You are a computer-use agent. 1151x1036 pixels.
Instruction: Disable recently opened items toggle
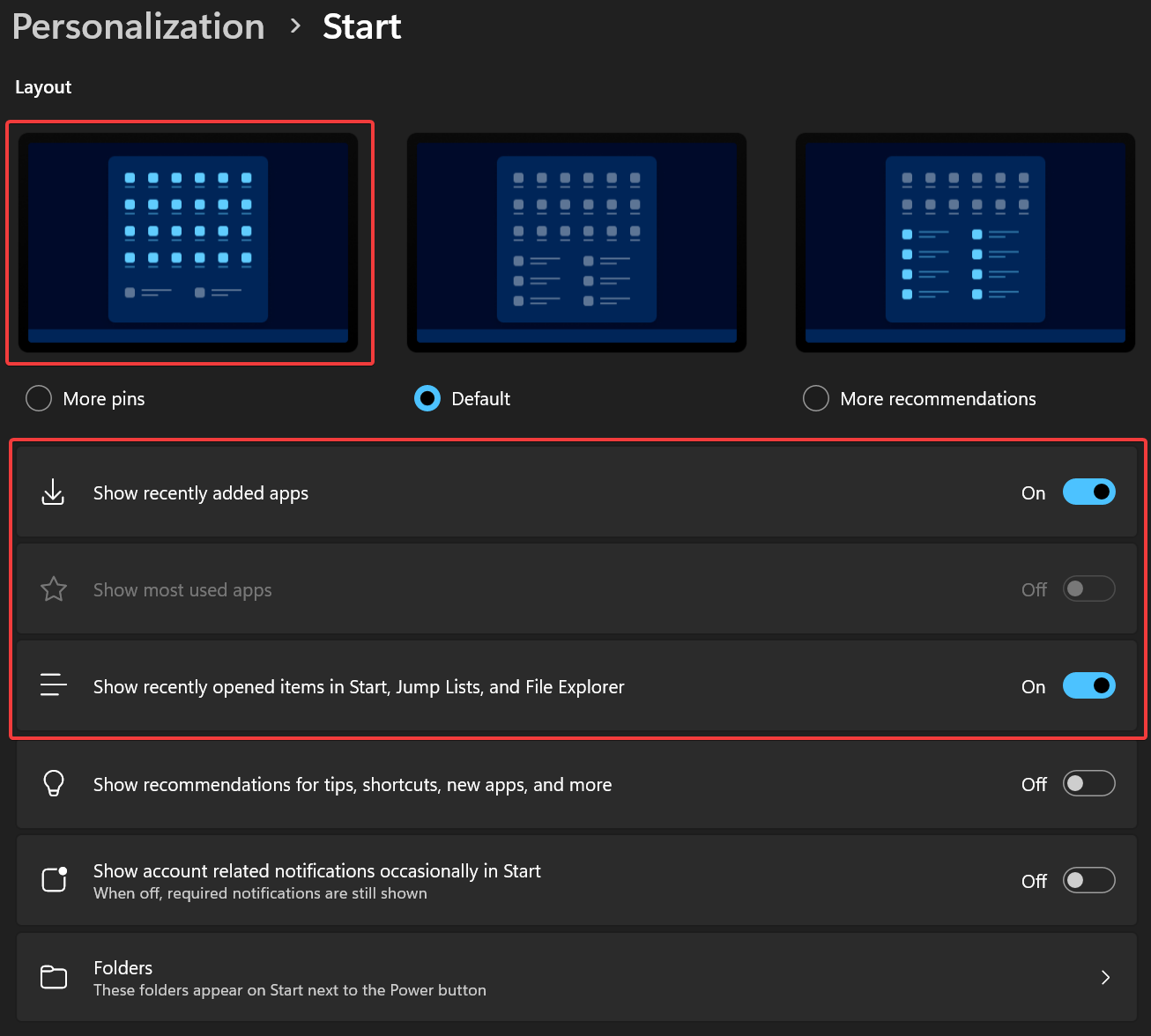coord(1089,685)
